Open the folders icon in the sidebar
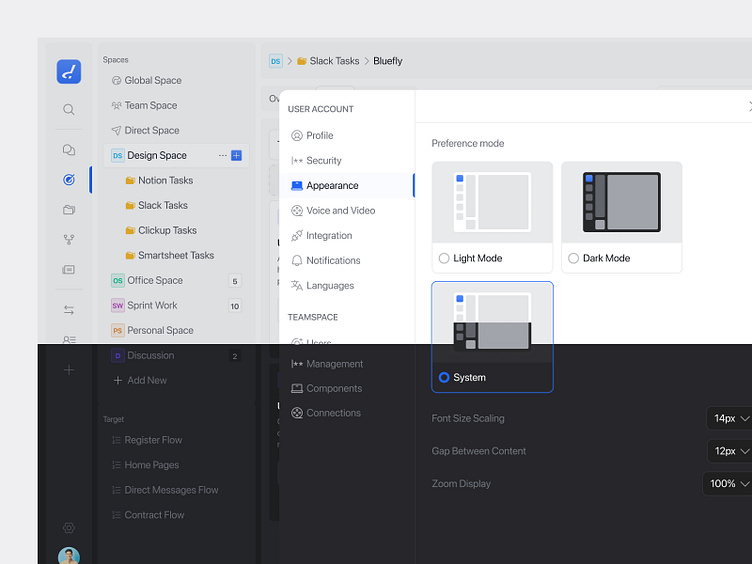The height and width of the screenshot is (564, 752). click(68, 210)
